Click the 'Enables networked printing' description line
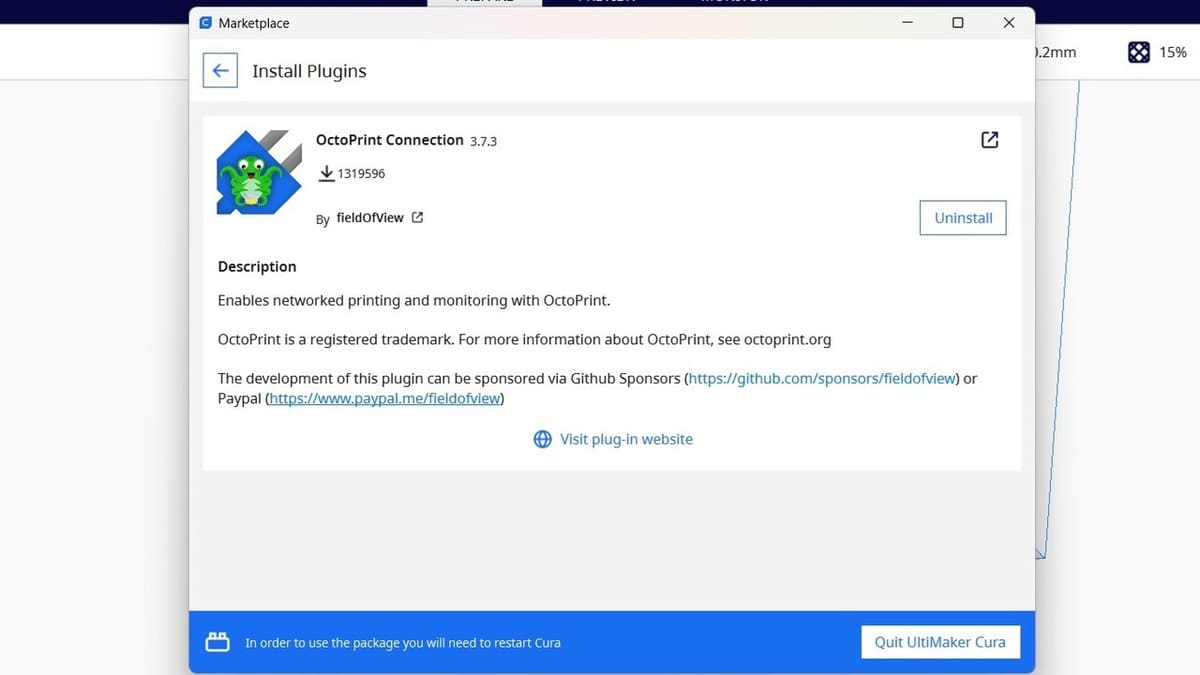The height and width of the screenshot is (675, 1200). coord(414,300)
